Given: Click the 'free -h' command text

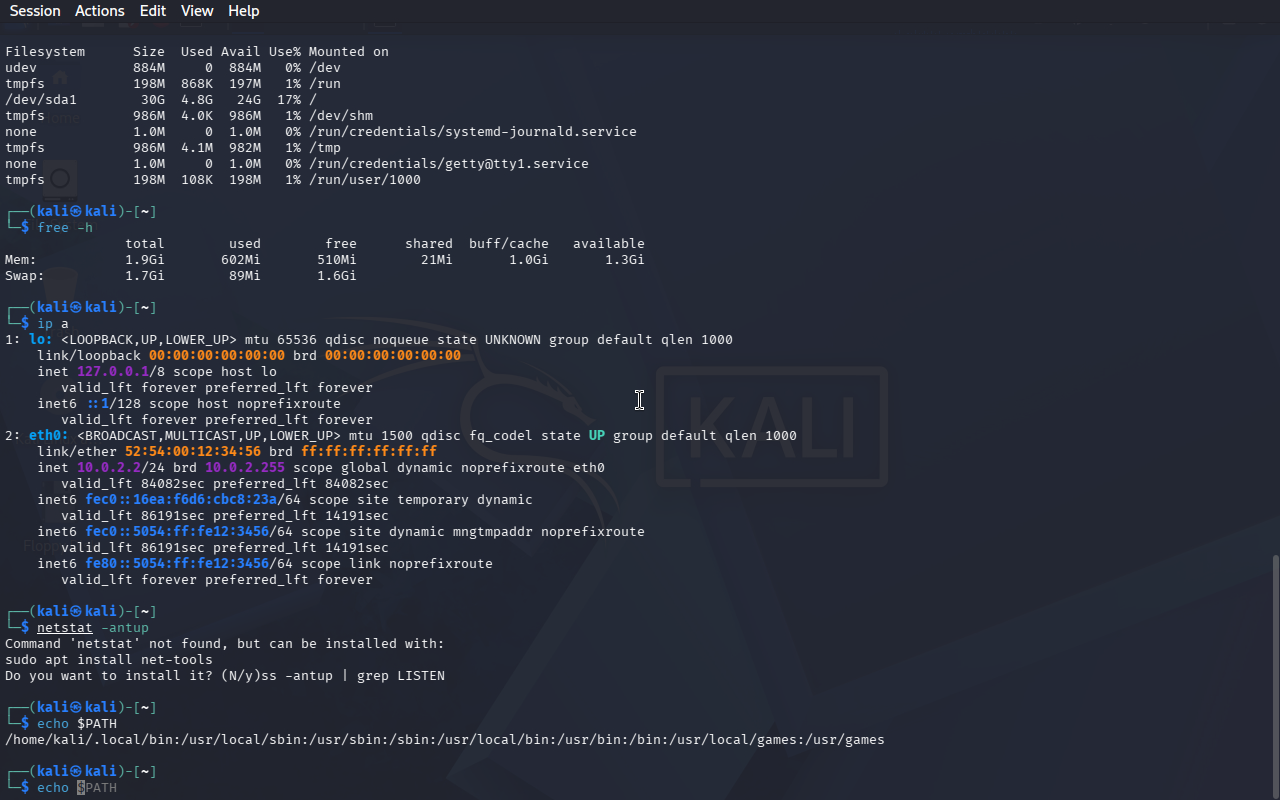Looking at the screenshot, I should 64,228.
